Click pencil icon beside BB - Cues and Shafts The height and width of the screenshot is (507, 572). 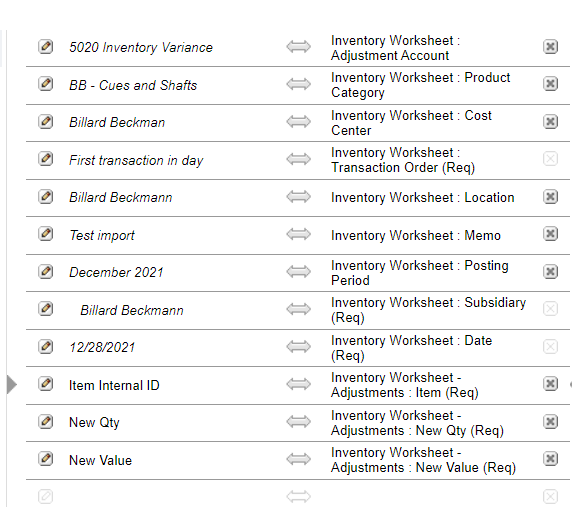pos(46,84)
